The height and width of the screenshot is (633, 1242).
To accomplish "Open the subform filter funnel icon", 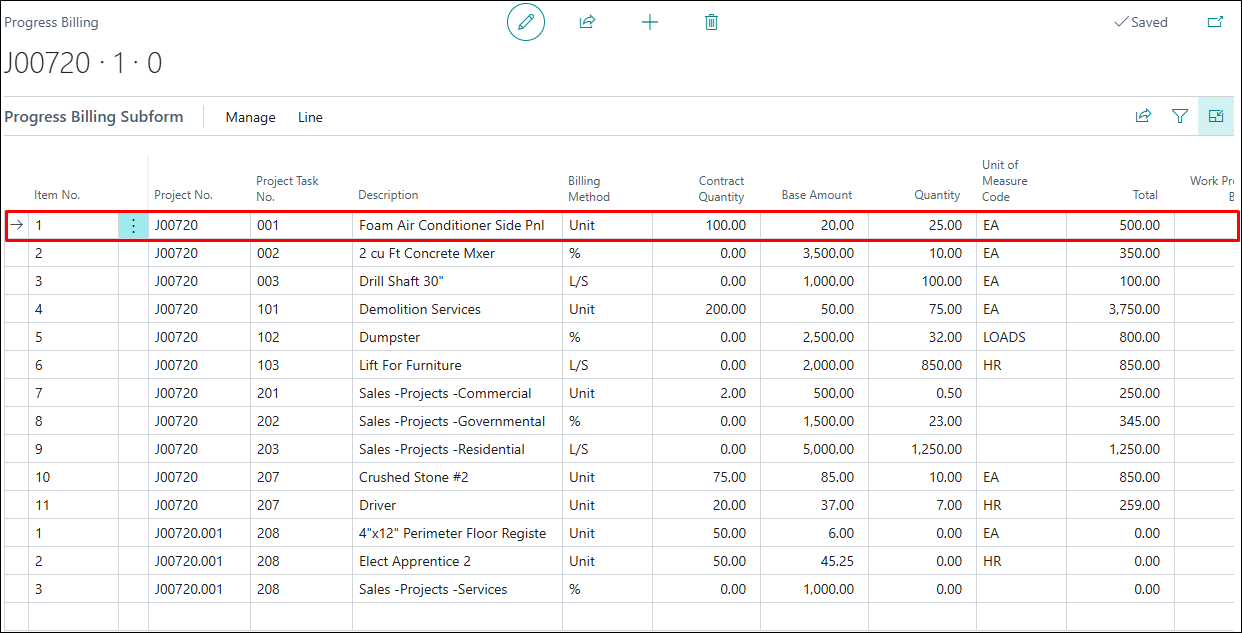I will point(1180,117).
